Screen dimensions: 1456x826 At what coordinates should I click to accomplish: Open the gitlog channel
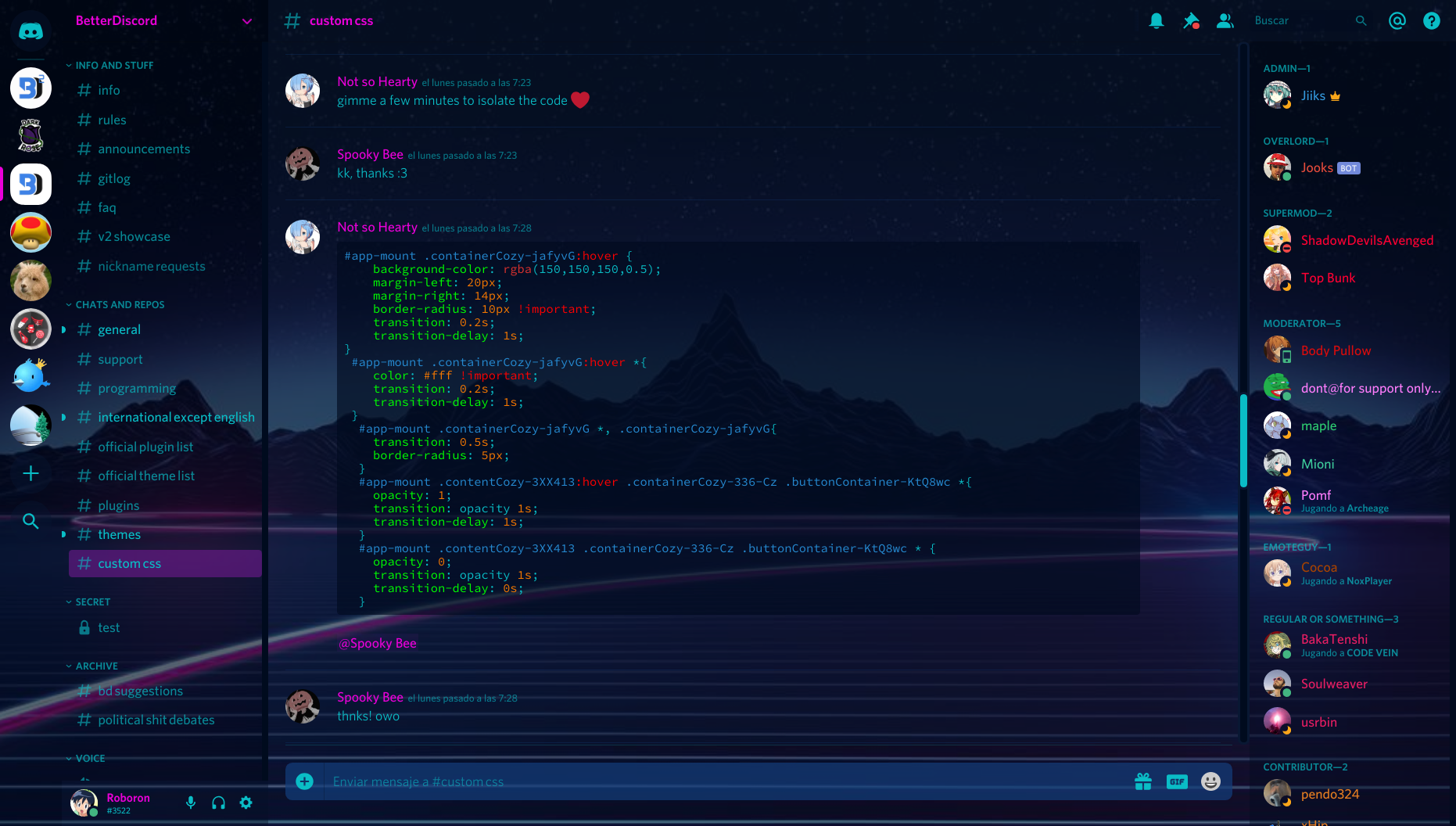coord(165,178)
